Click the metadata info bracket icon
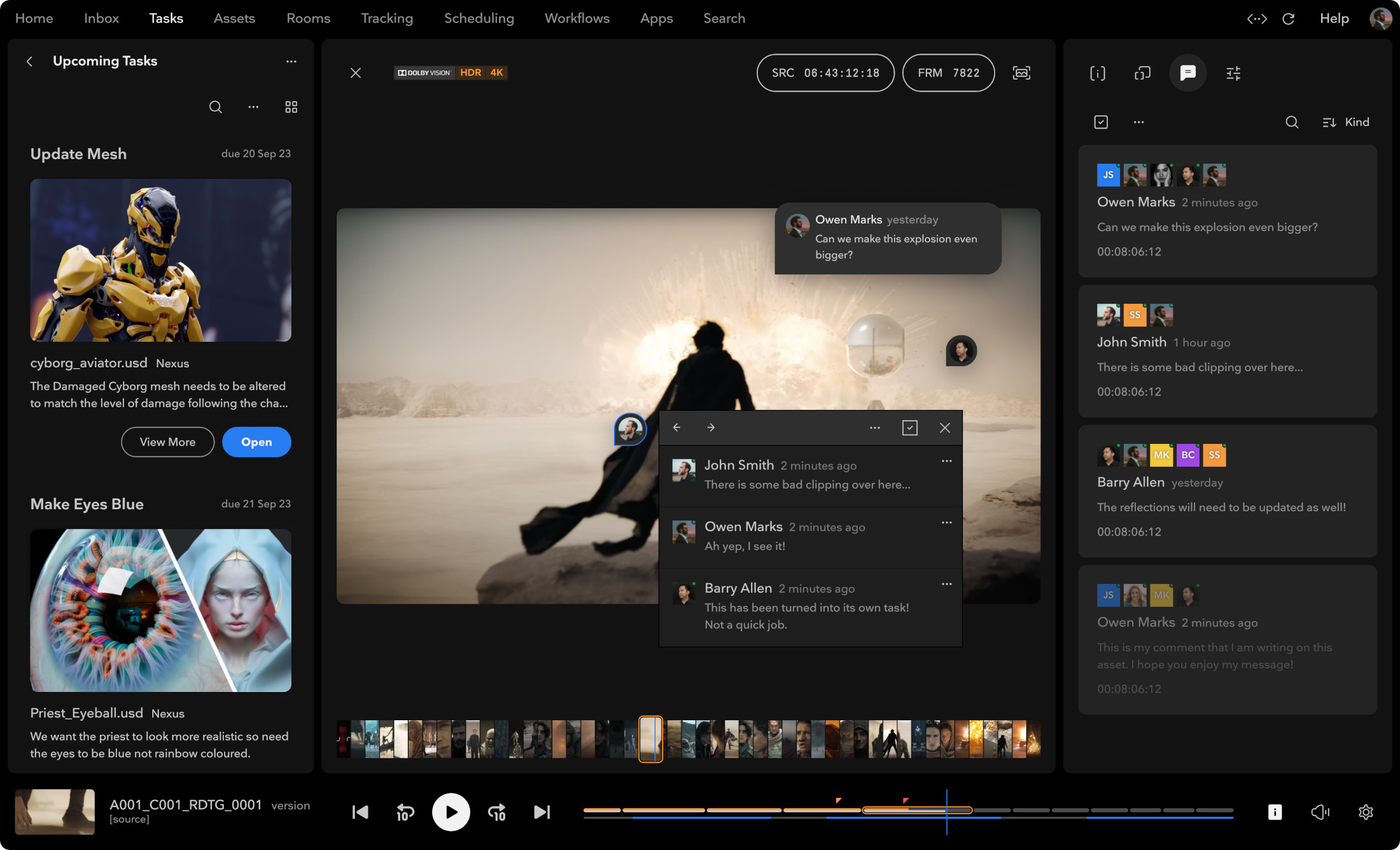Viewport: 1400px width, 850px height. tap(1097, 73)
